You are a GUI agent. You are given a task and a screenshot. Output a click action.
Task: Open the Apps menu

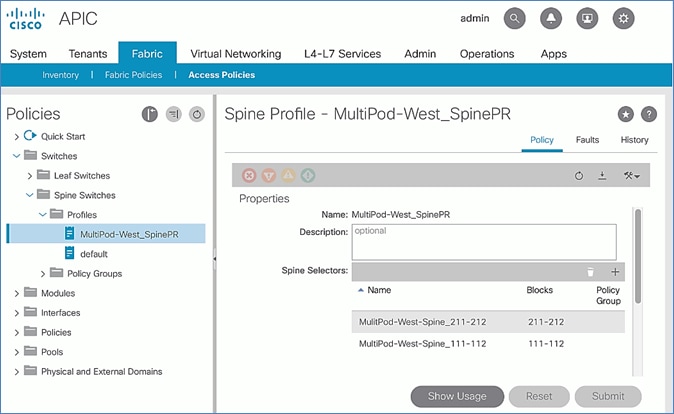554,54
